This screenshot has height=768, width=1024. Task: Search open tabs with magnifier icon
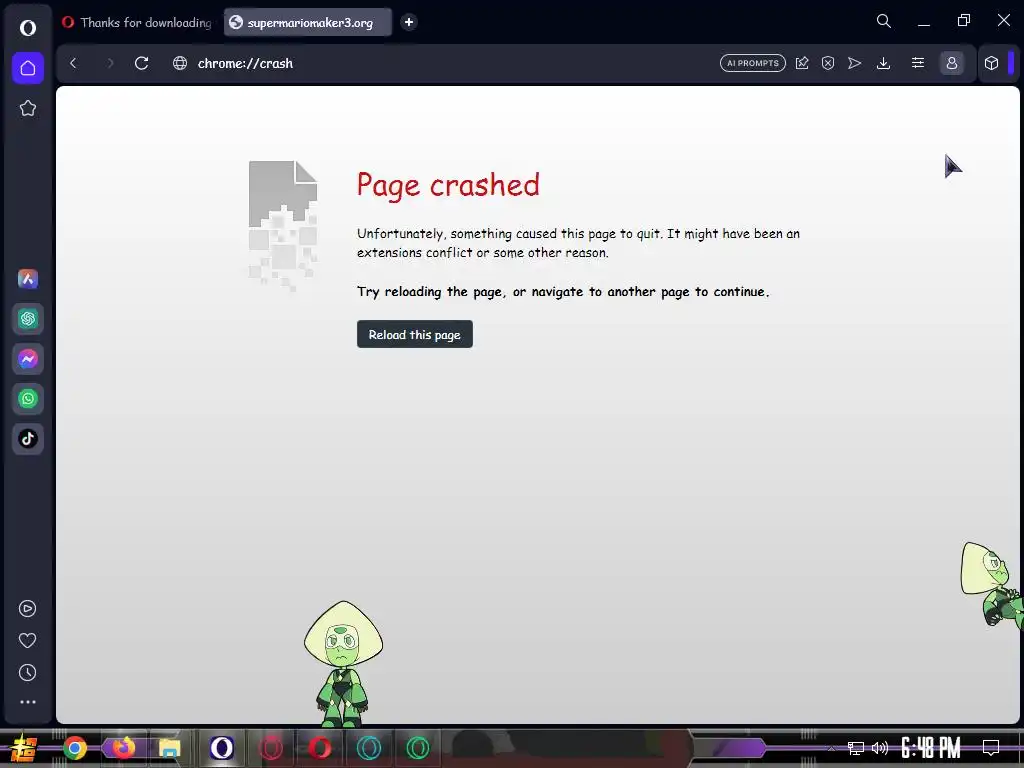[884, 22]
